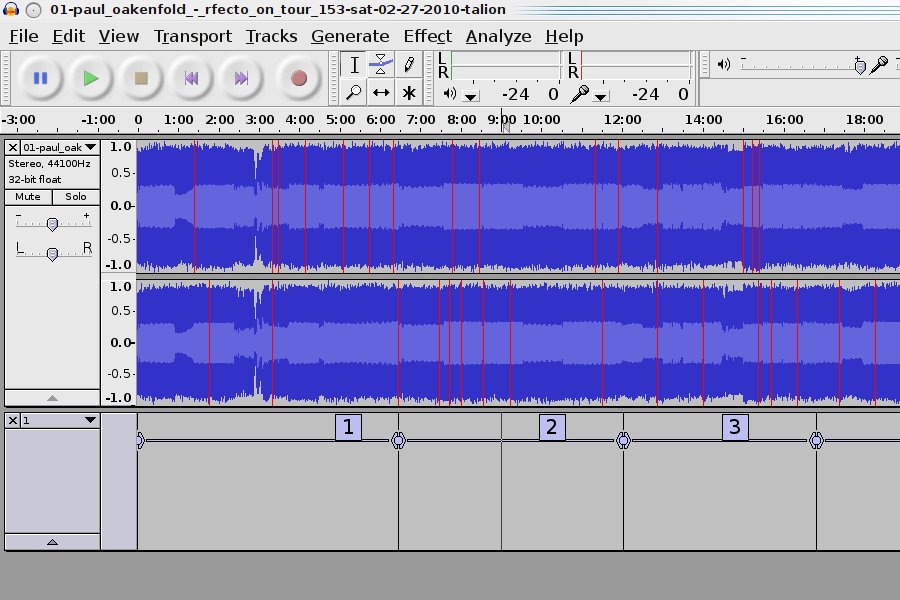This screenshot has height=600, width=900.
Task: Select the Zoom magnifier tool
Action: click(354, 93)
